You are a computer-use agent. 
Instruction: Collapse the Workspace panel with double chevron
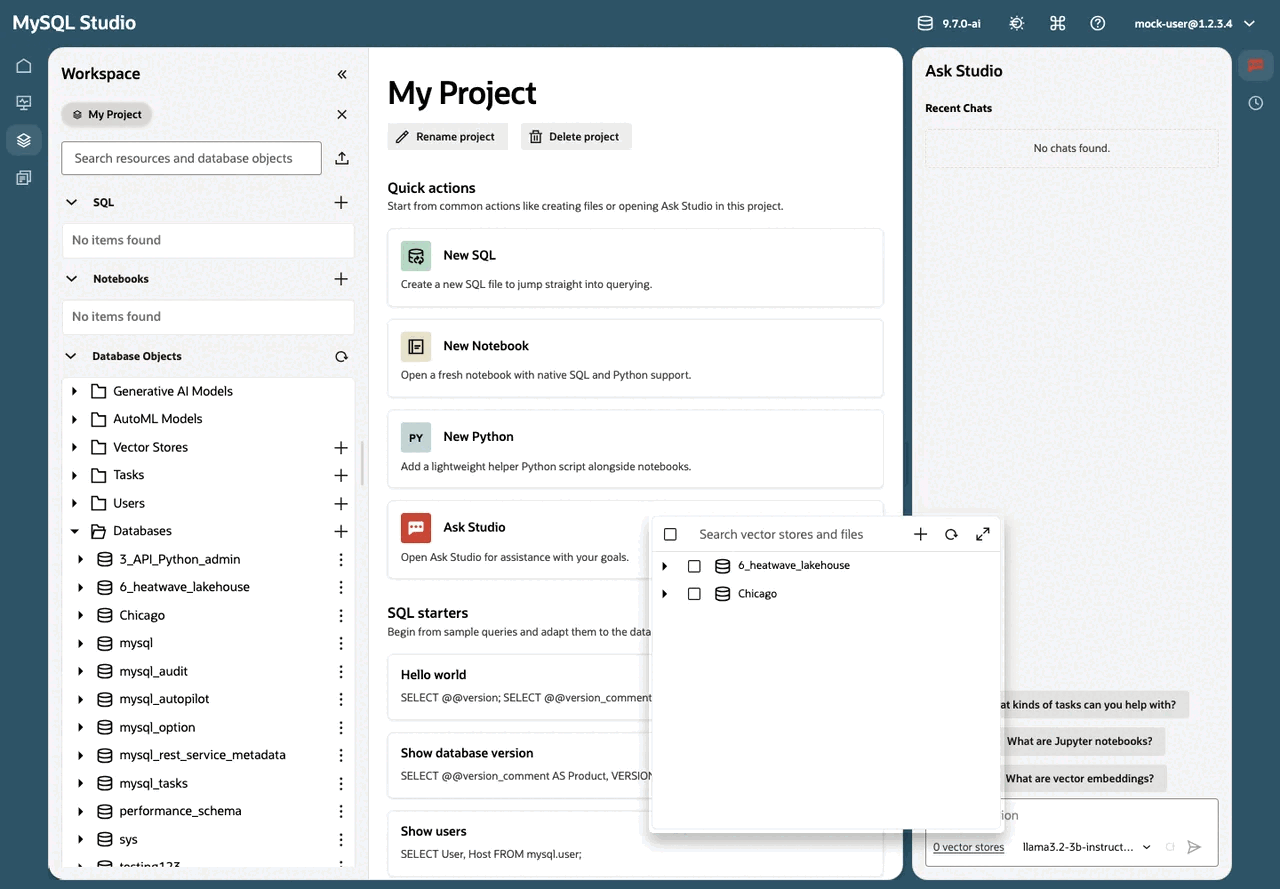click(342, 74)
